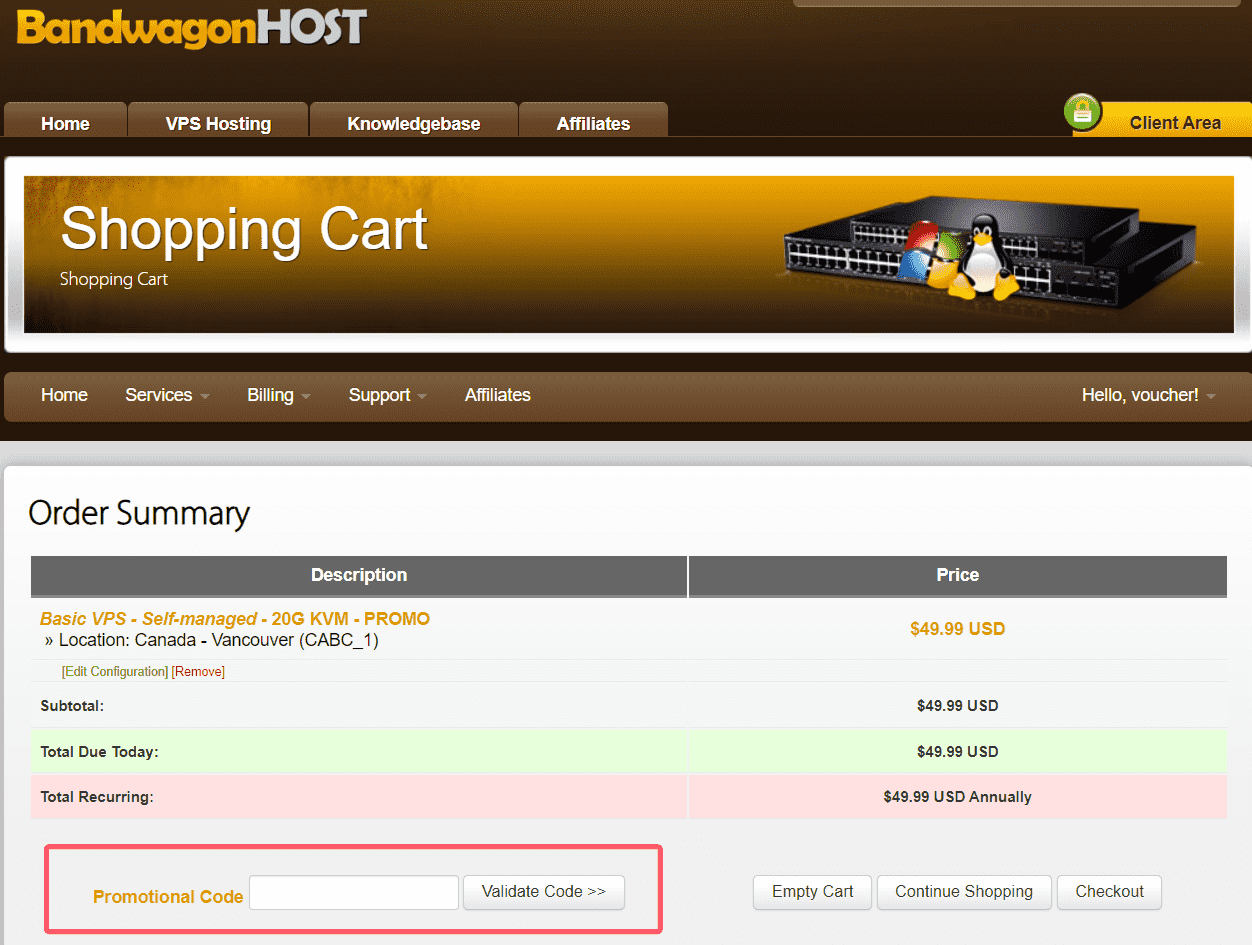Viewport: 1252px width, 945px height.
Task: Click the Description column header
Action: point(359,575)
